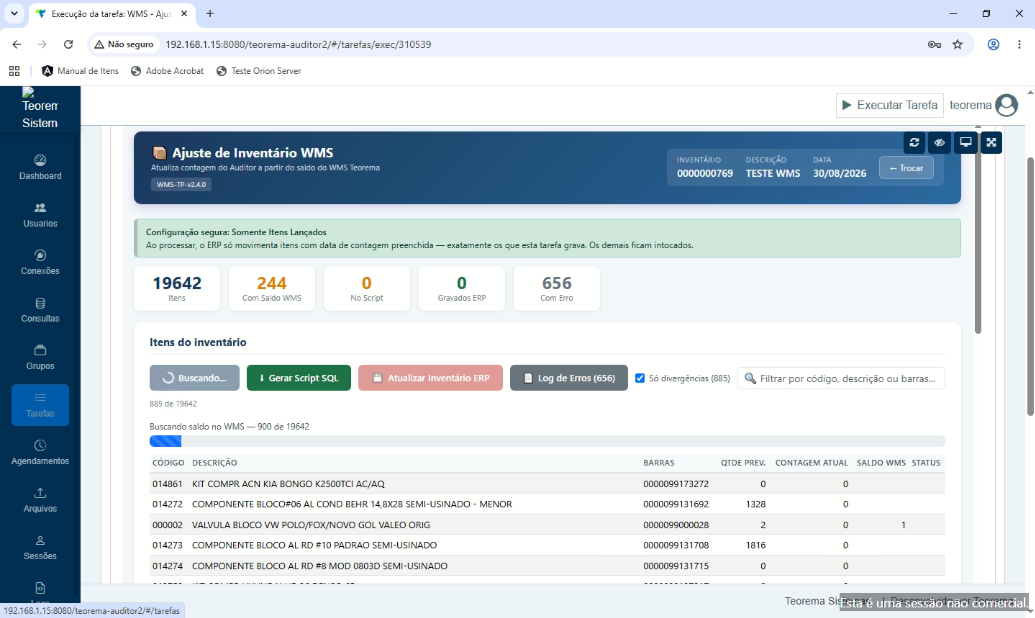Open Manual de Itens bookmark
This screenshot has height=618, width=1035.
point(81,71)
